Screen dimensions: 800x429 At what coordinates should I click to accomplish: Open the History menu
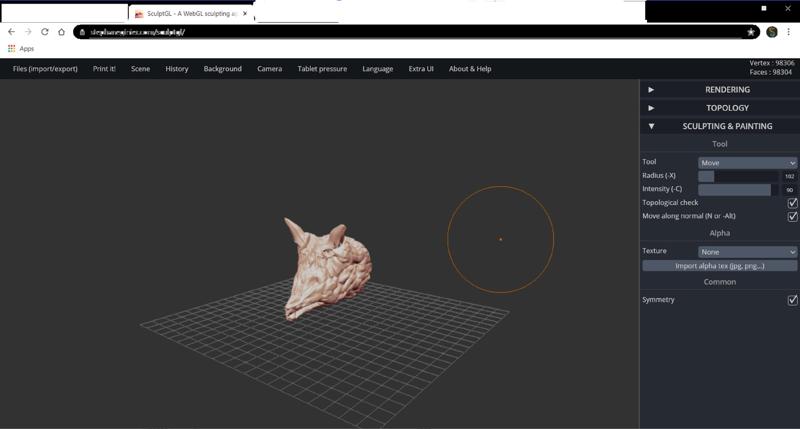pyautogui.click(x=177, y=69)
